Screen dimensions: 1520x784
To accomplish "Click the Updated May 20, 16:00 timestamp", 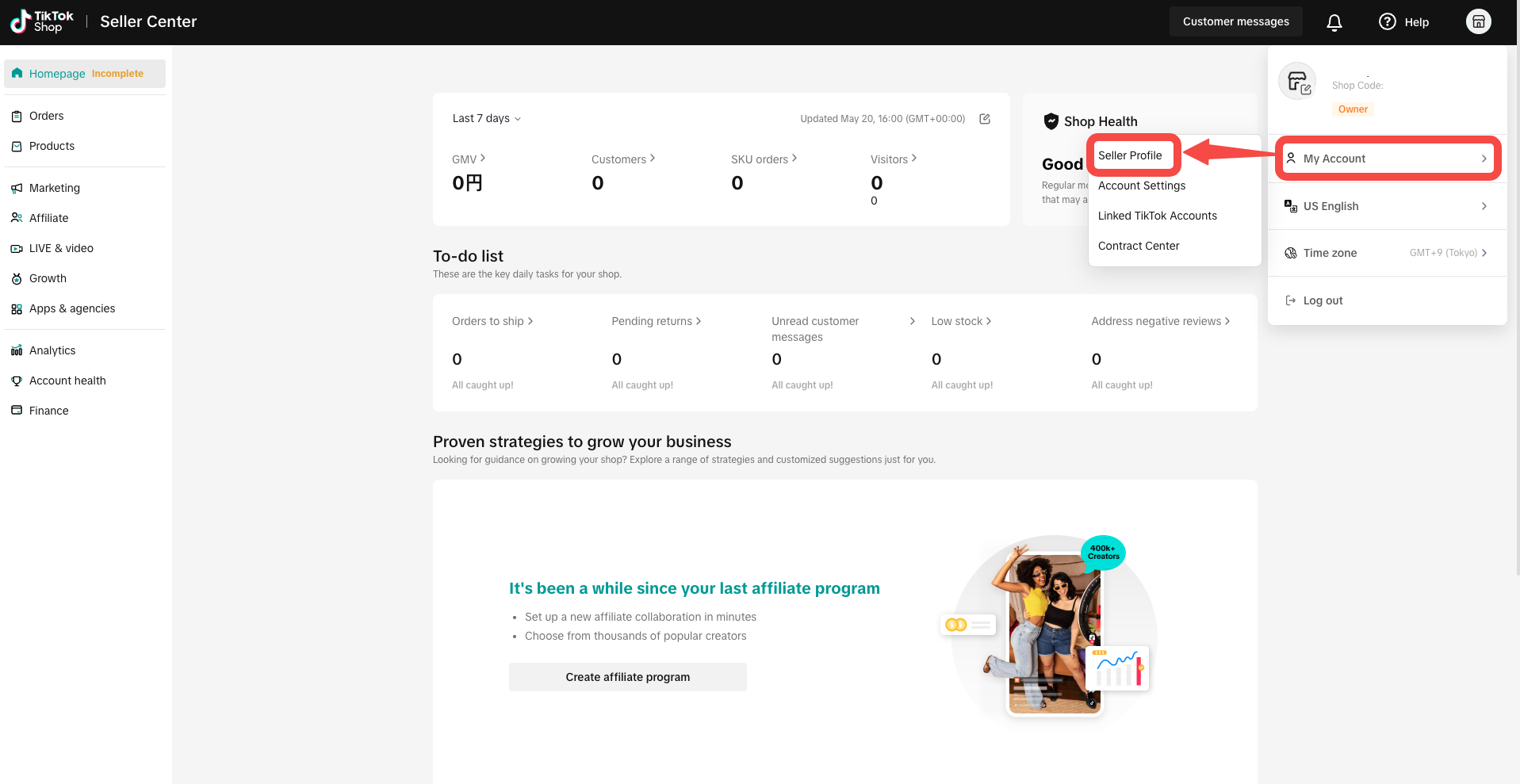I will (x=883, y=119).
